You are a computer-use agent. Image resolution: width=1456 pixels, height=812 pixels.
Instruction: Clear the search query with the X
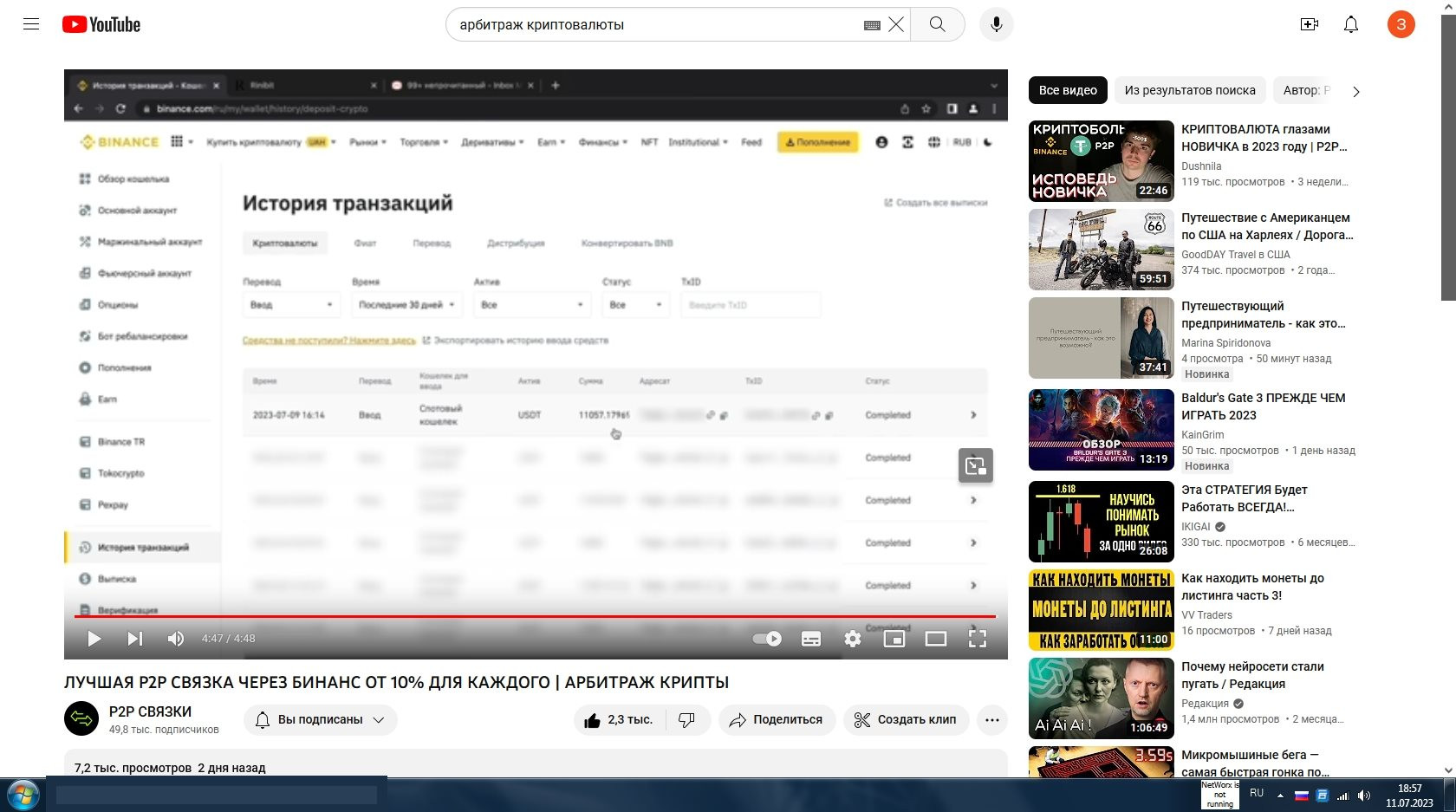pyautogui.click(x=896, y=24)
